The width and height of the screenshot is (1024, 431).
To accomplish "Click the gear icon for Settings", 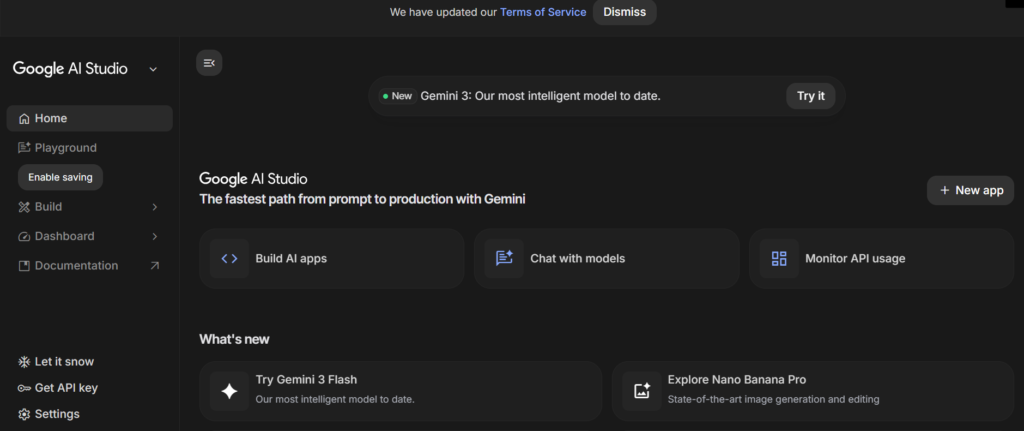I will pos(24,414).
